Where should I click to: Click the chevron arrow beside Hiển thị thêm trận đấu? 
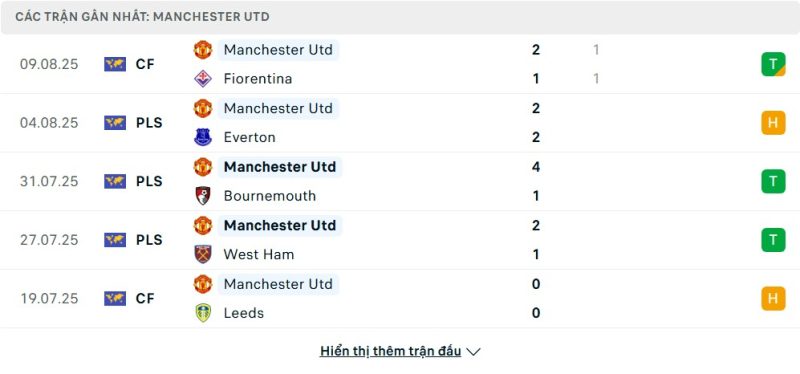[473, 352]
